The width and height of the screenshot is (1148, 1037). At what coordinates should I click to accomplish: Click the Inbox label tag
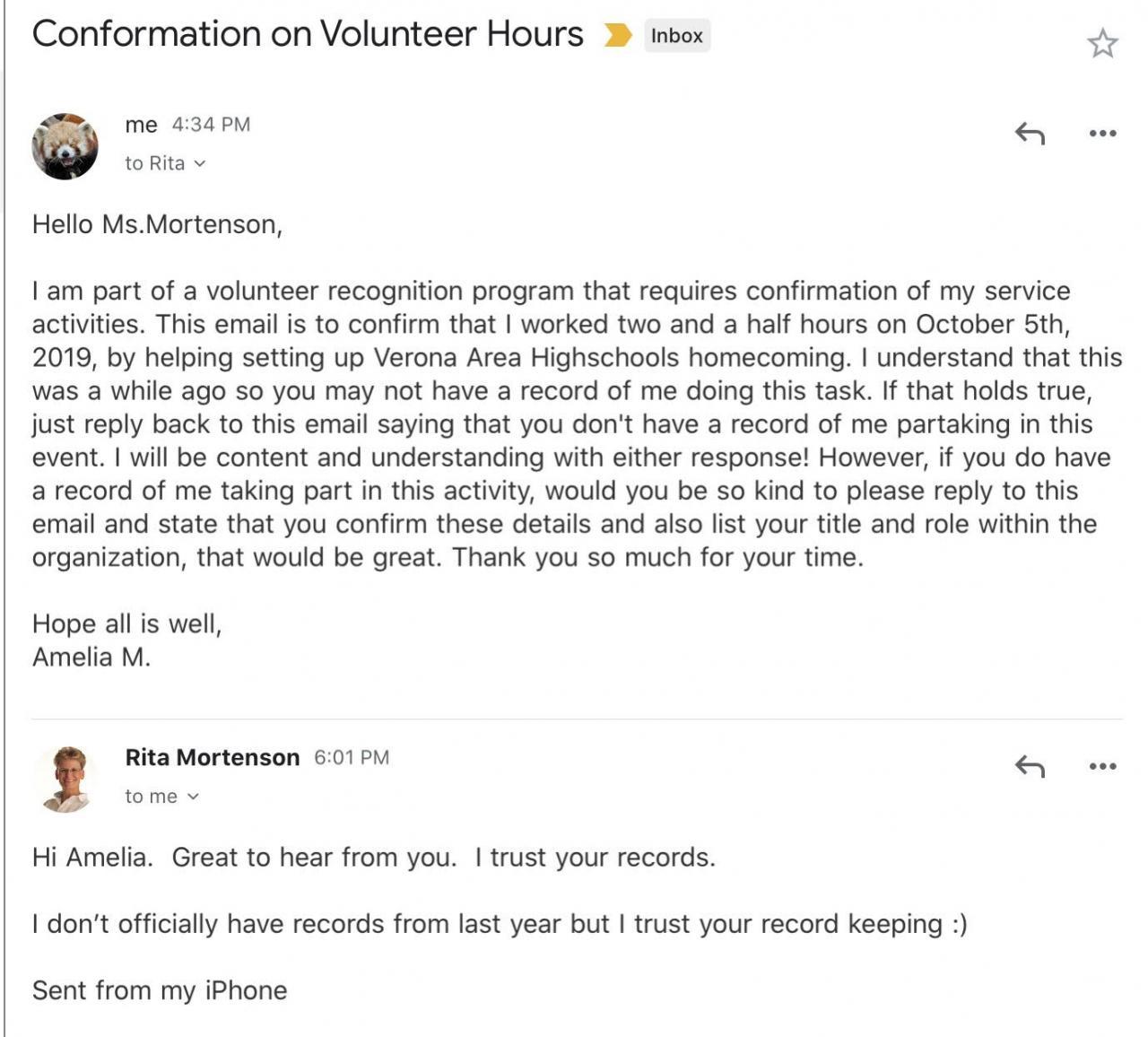676,36
